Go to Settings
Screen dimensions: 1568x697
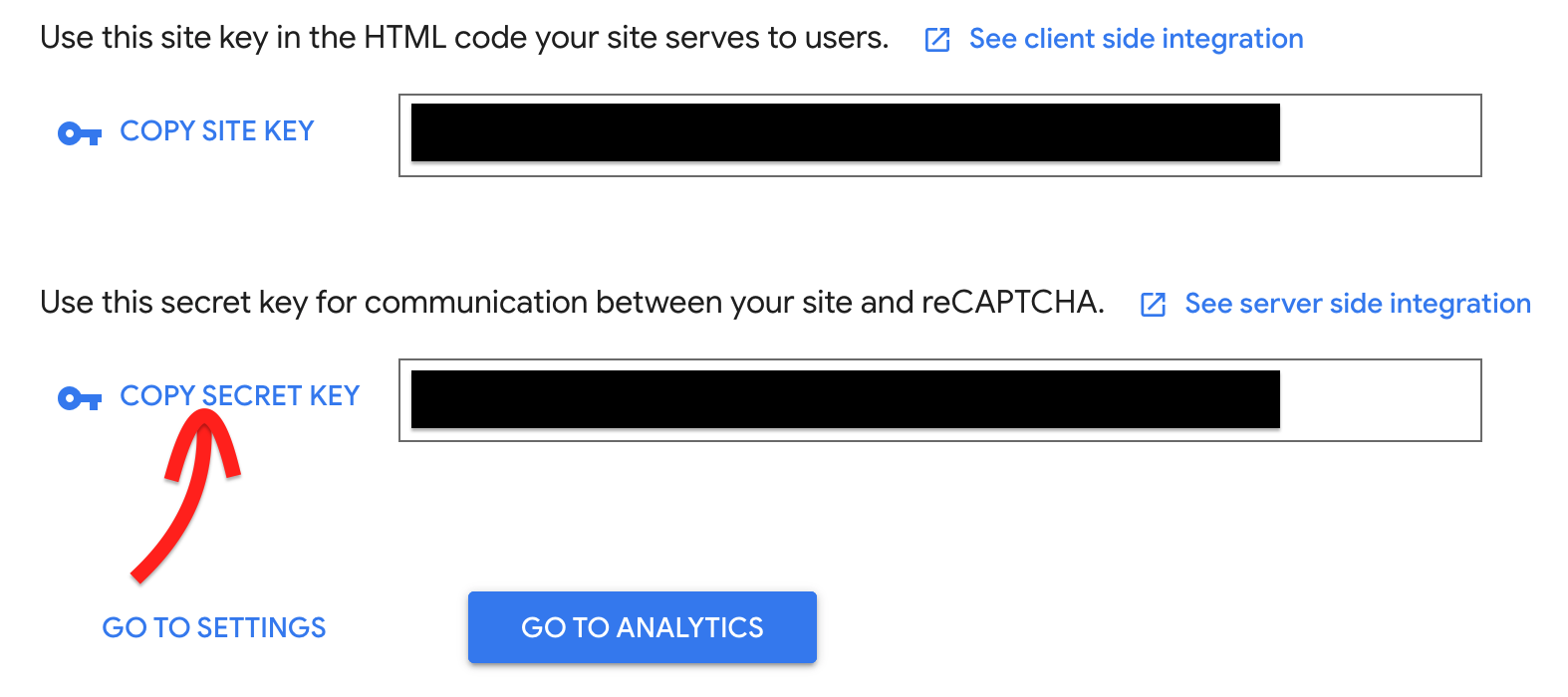(214, 627)
